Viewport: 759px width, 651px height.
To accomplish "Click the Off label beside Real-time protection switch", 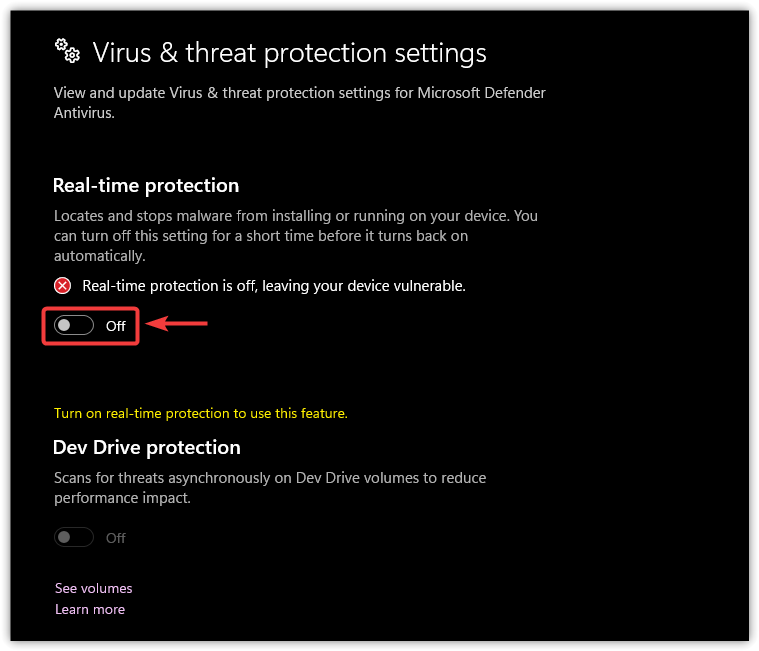I will coord(116,326).
